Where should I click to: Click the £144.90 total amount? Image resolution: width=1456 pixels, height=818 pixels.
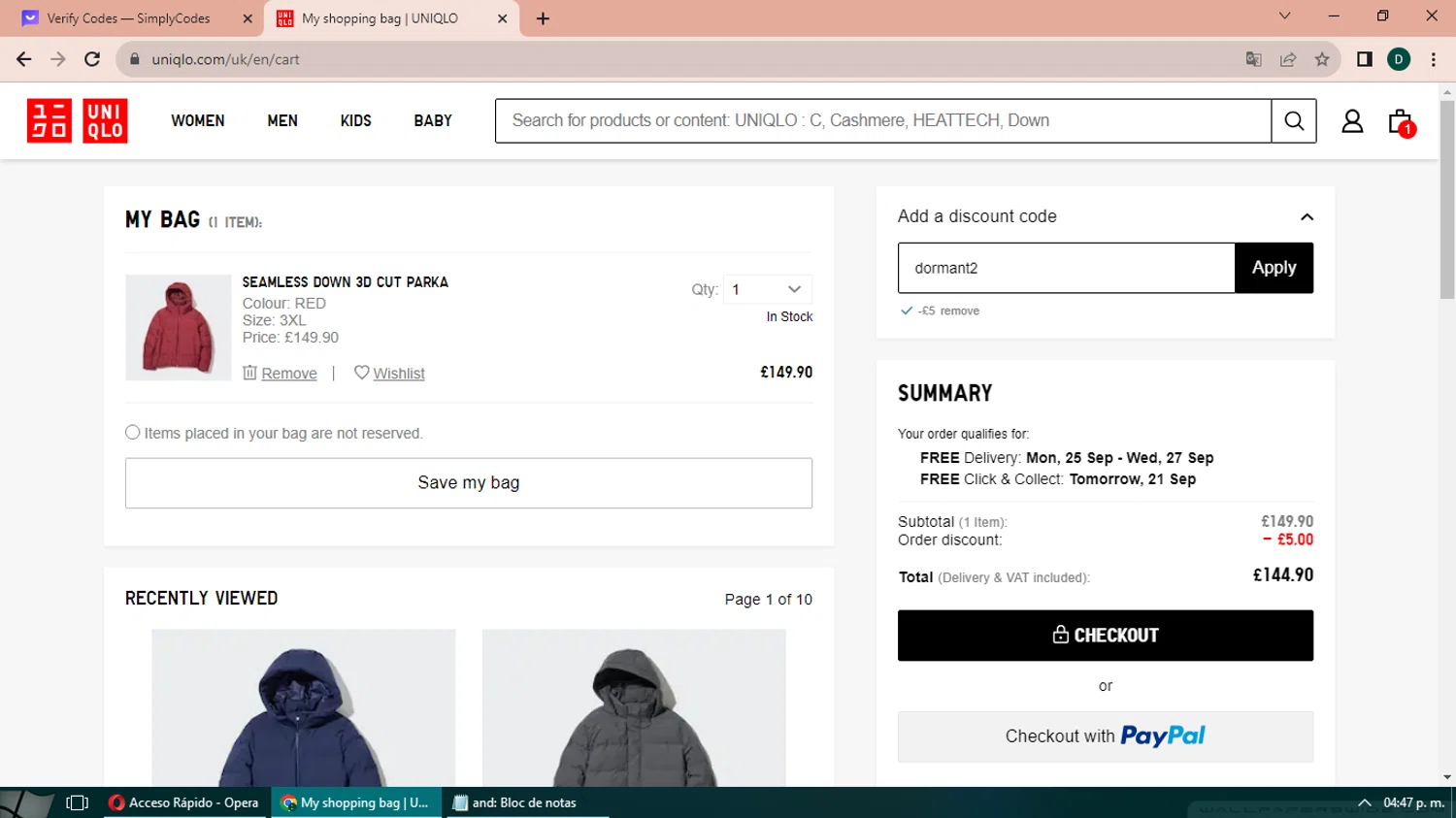point(1283,575)
